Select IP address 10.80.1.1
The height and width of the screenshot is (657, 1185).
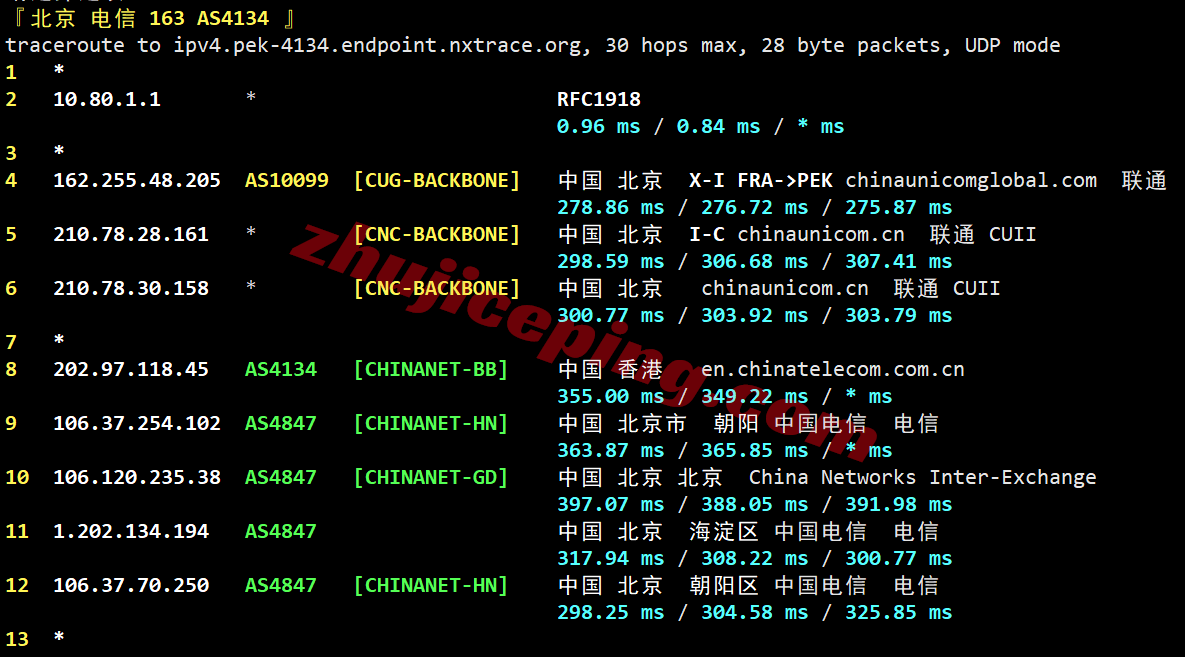[107, 100]
